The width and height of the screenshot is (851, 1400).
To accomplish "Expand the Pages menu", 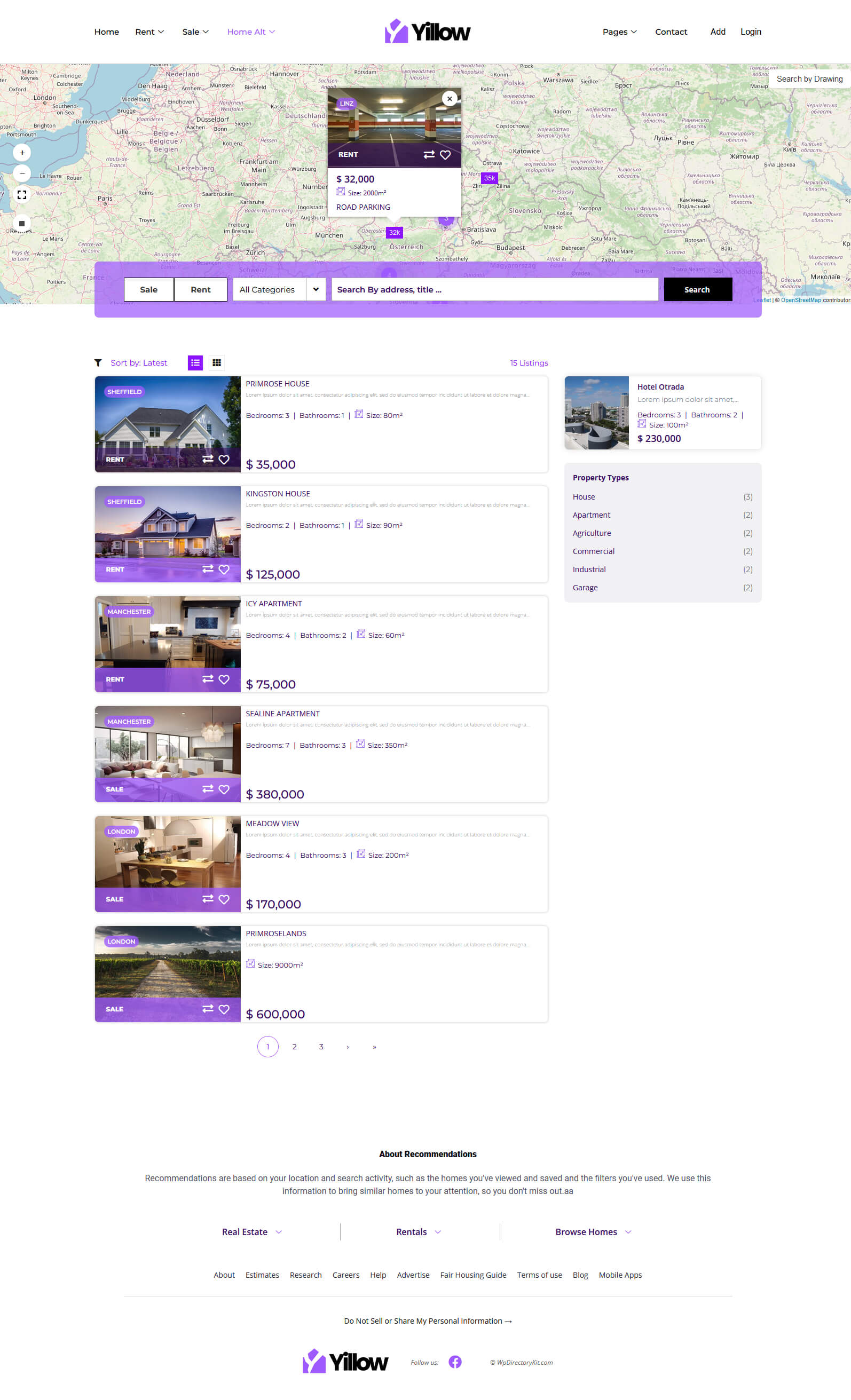I will (620, 32).
